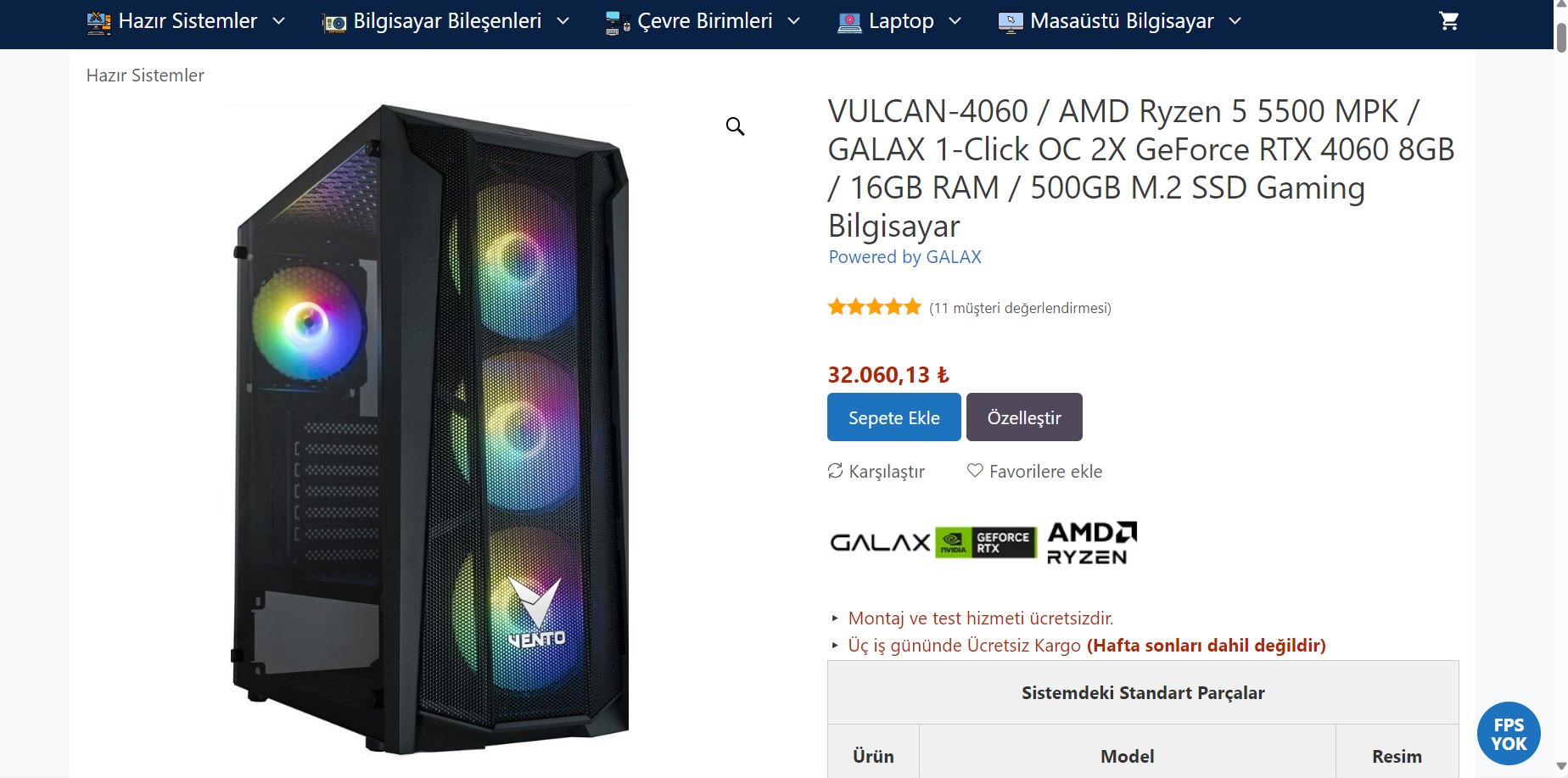Click the heart icon for Favorilere ekle

pos(975,470)
